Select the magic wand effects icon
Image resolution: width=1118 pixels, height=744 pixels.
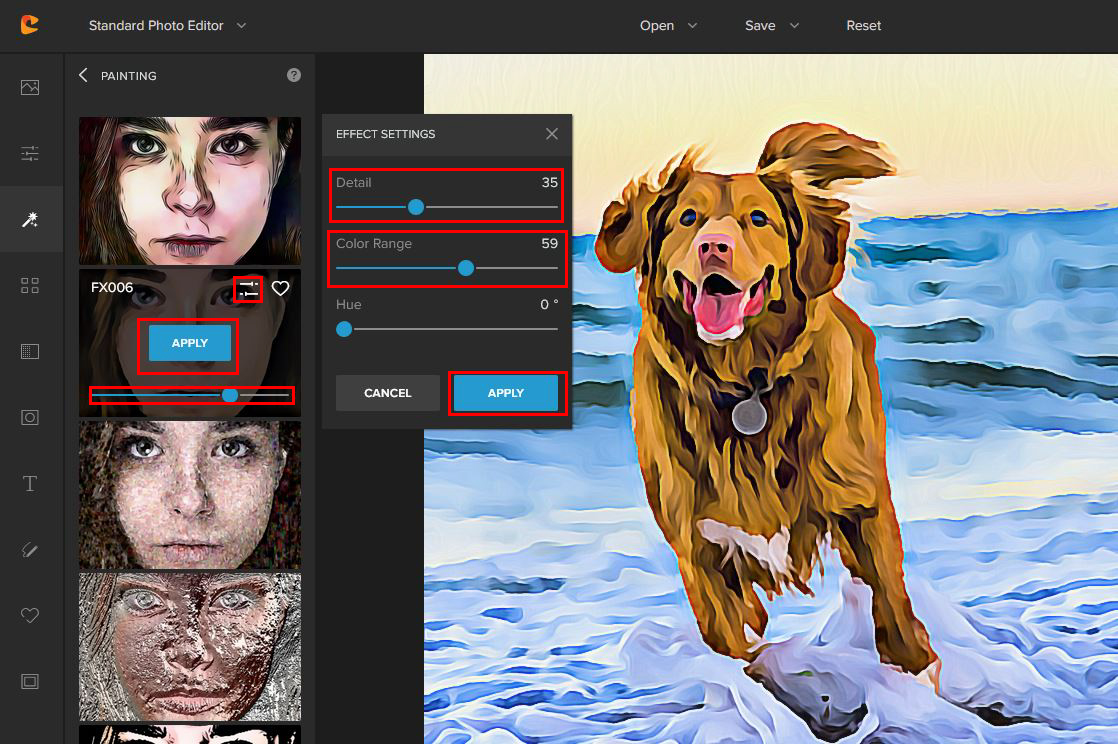(x=30, y=219)
